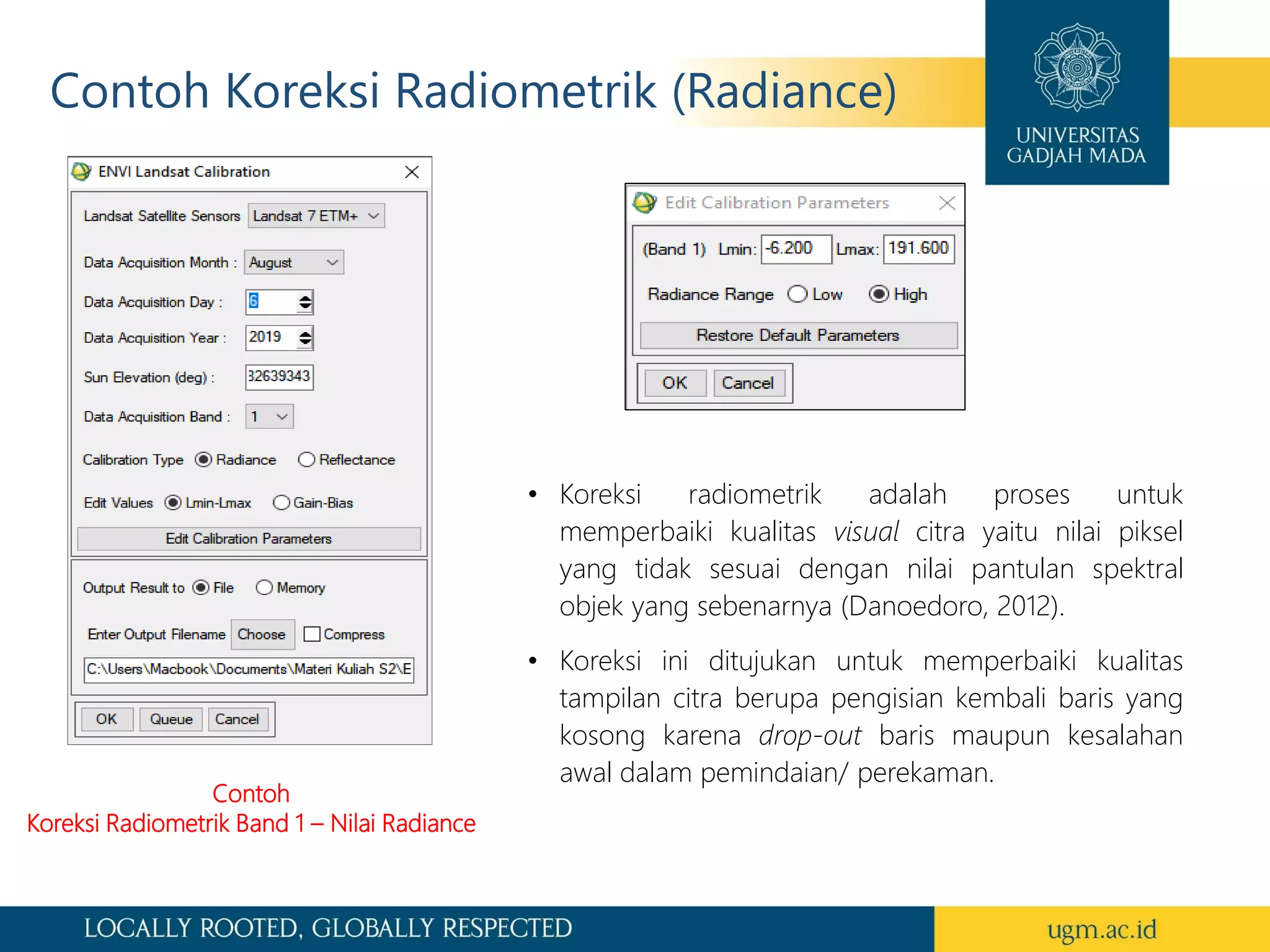Click the Sun Elevation input field
1270x952 pixels.
(279, 377)
